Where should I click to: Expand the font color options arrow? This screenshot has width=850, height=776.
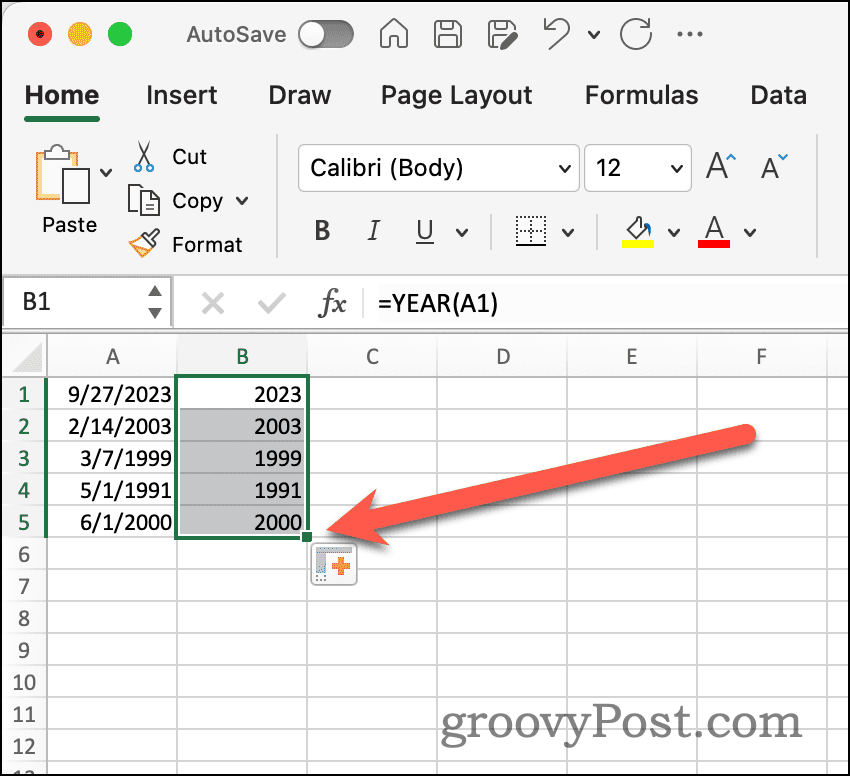750,233
